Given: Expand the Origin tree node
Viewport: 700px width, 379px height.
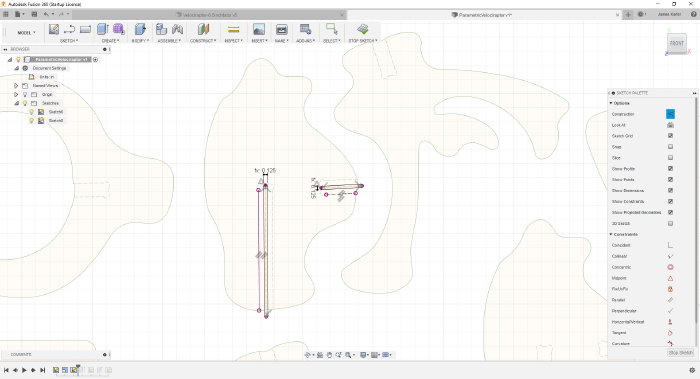Looking at the screenshot, I should tap(16, 94).
